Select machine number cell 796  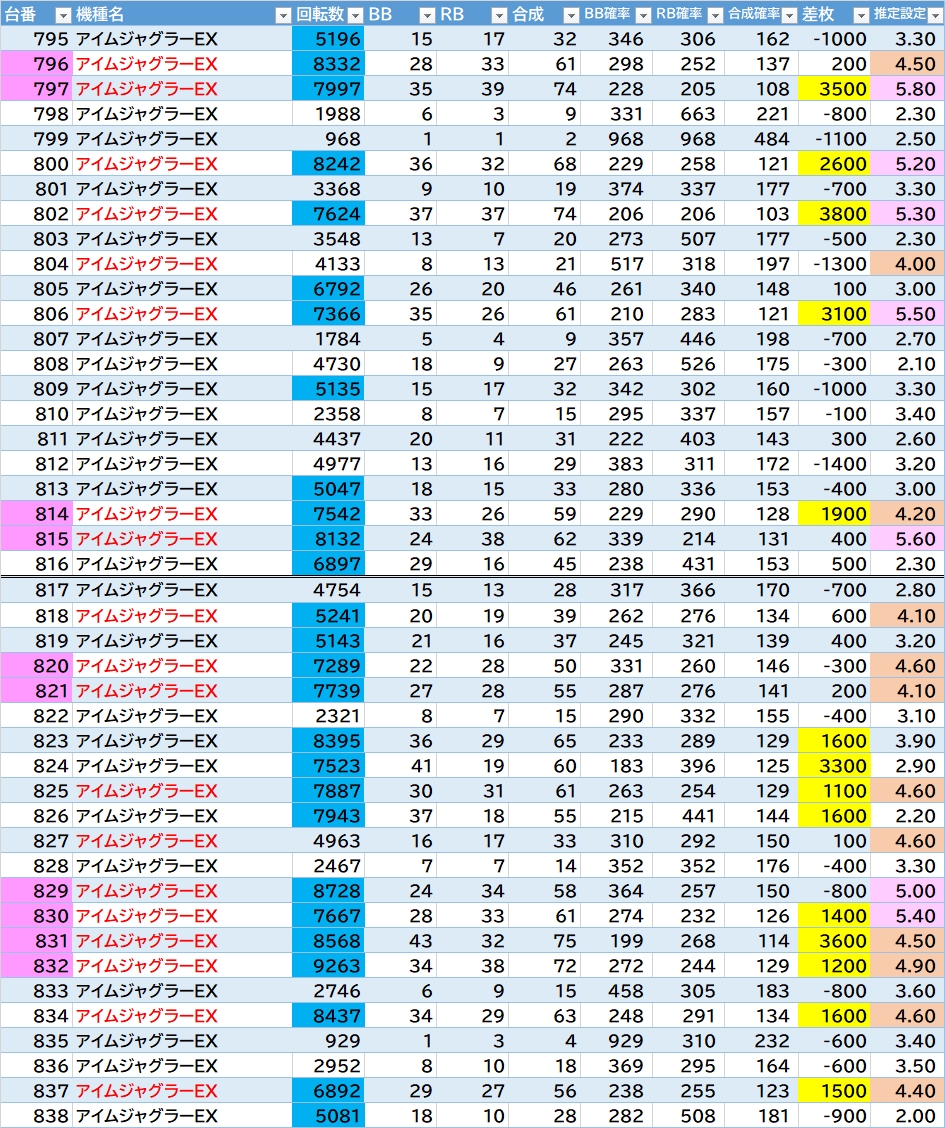[x=36, y=64]
